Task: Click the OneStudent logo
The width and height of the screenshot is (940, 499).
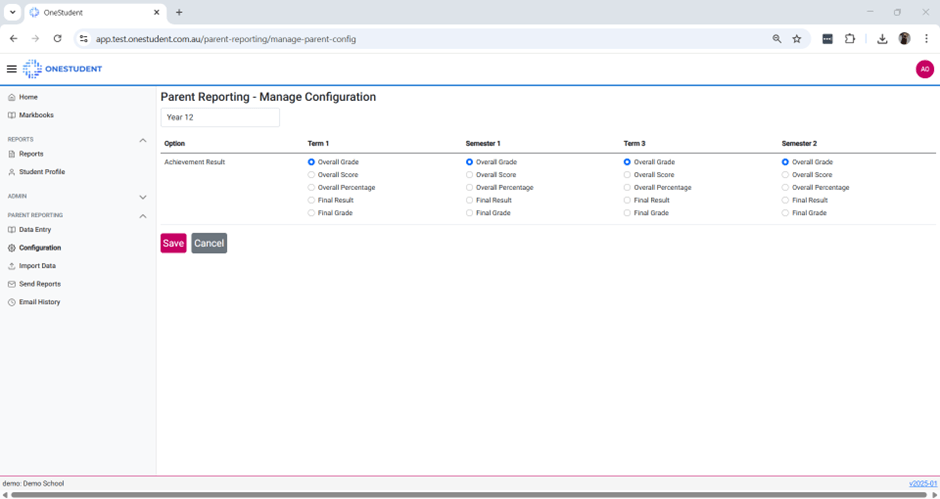Action: [x=63, y=69]
